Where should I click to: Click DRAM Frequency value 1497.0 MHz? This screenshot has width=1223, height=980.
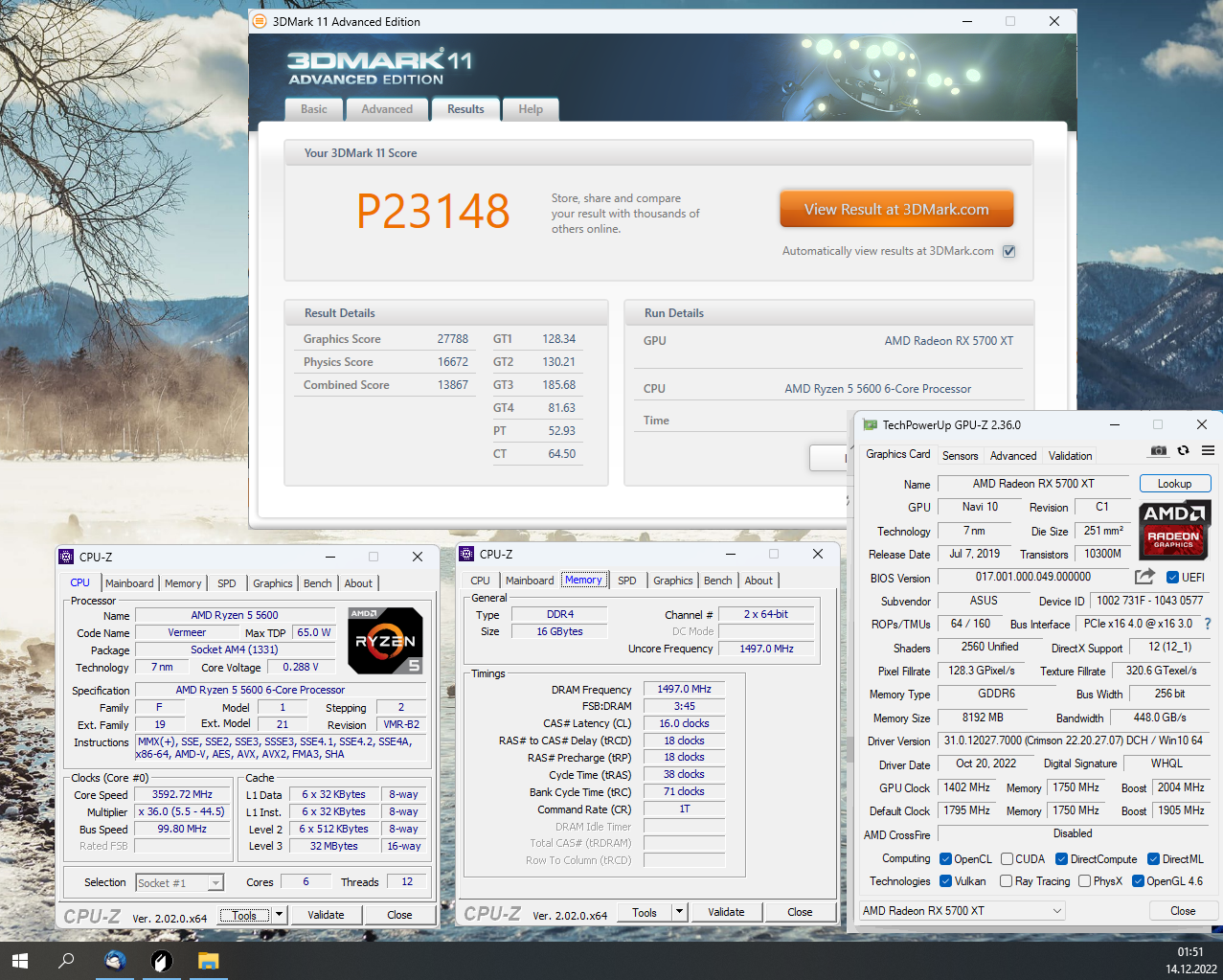(684, 689)
